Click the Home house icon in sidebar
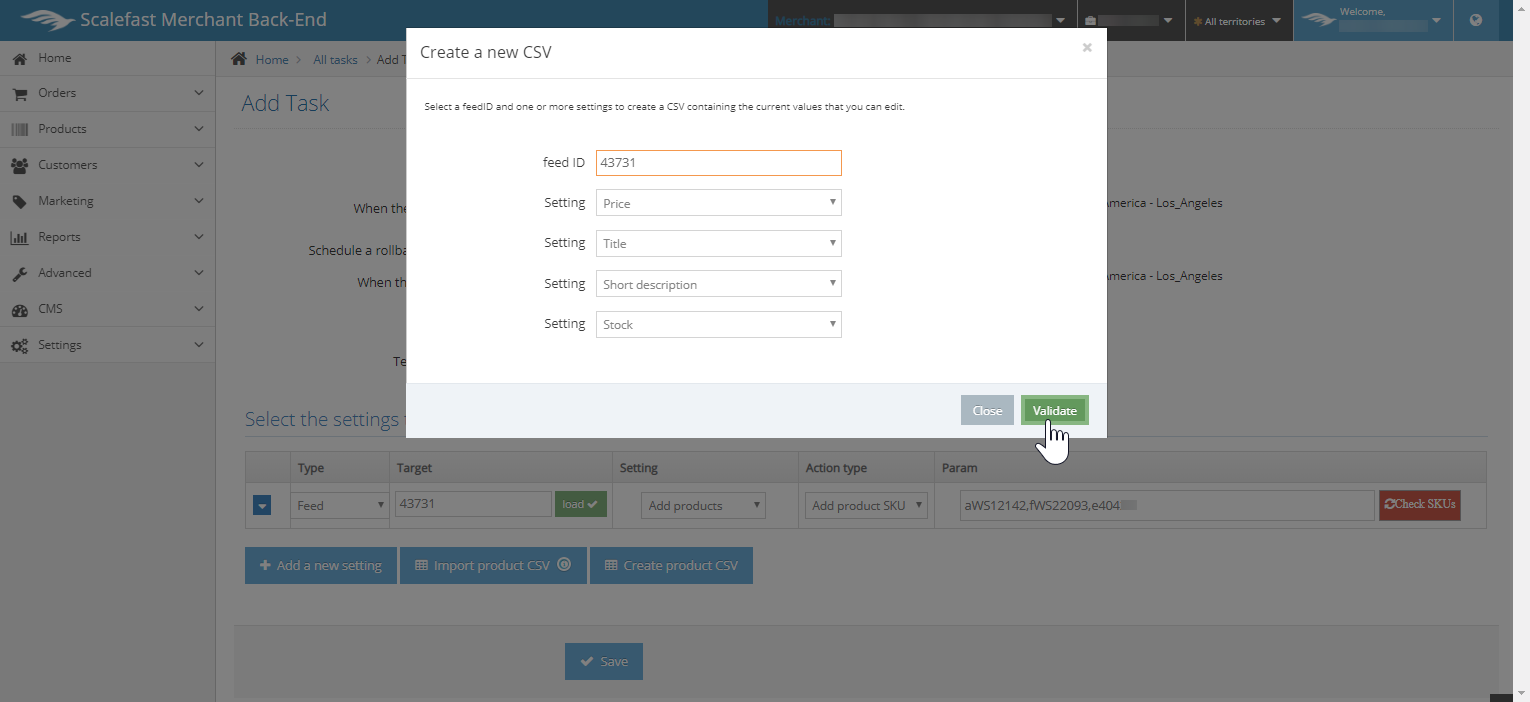Screen dimensions: 1530x702 click(x=19, y=59)
